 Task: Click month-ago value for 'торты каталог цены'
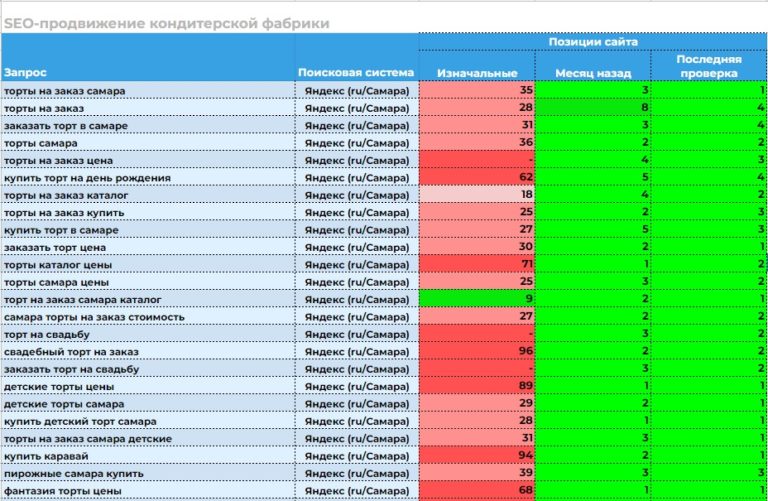(x=593, y=264)
